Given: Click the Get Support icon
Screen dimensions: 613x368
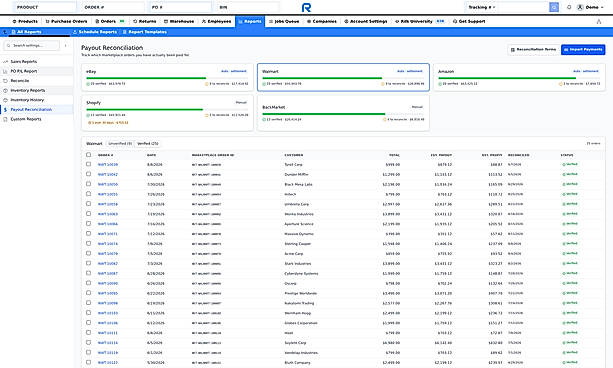Looking at the screenshot, I should point(455,22).
